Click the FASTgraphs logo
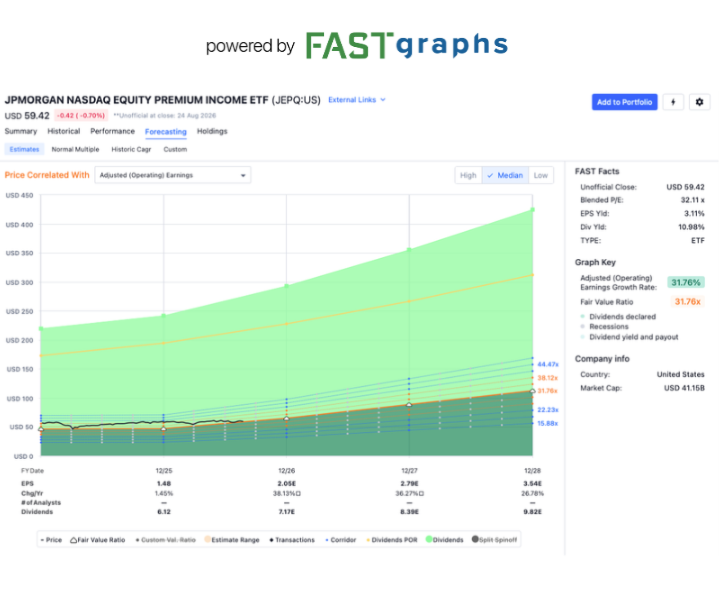The width and height of the screenshot is (719, 595). point(407,45)
